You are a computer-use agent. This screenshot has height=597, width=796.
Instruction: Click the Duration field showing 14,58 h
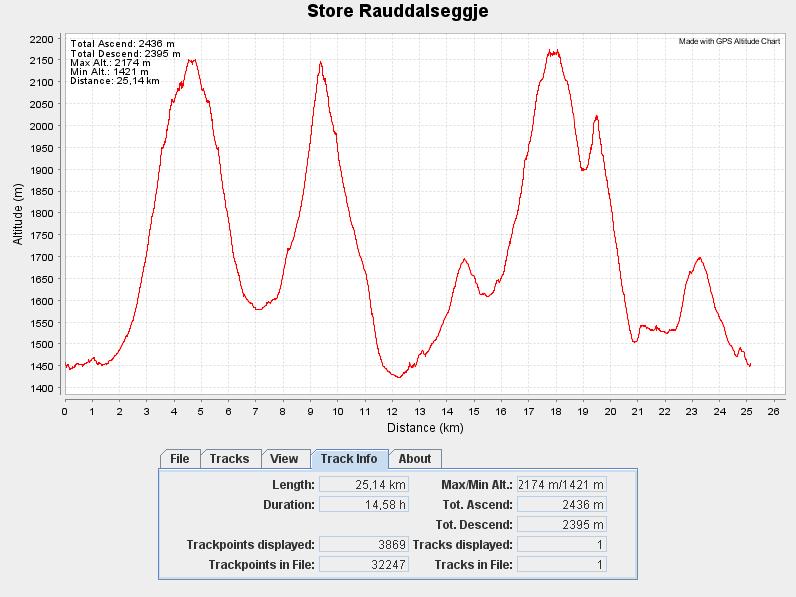pyautogui.click(x=363, y=505)
